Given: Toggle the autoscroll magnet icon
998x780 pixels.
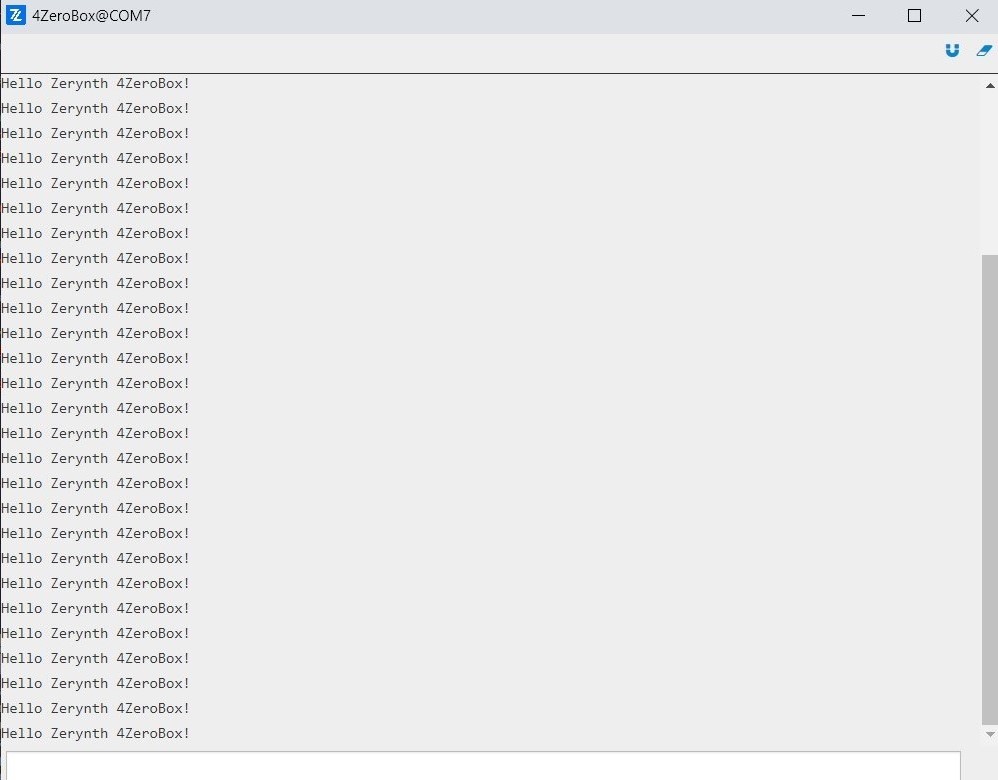Looking at the screenshot, I should tap(952, 50).
